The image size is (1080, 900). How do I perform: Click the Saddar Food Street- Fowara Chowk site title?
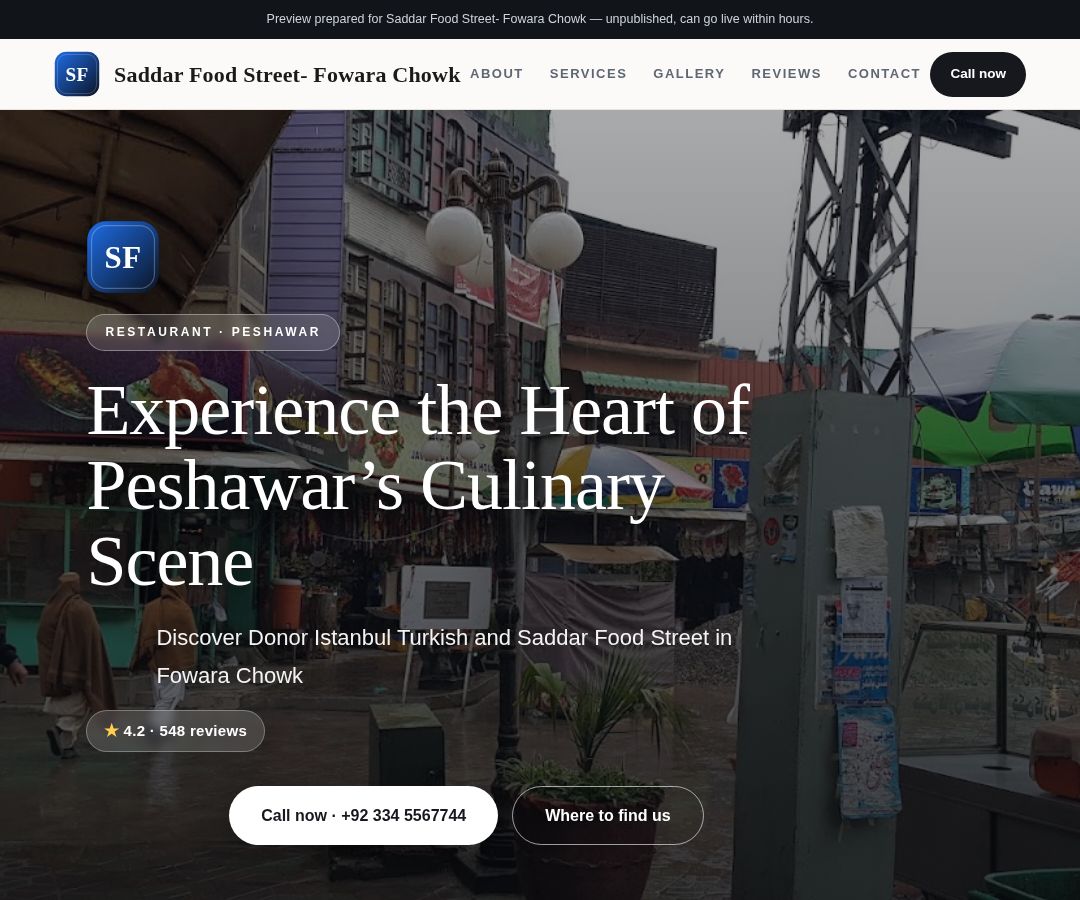[287, 74]
